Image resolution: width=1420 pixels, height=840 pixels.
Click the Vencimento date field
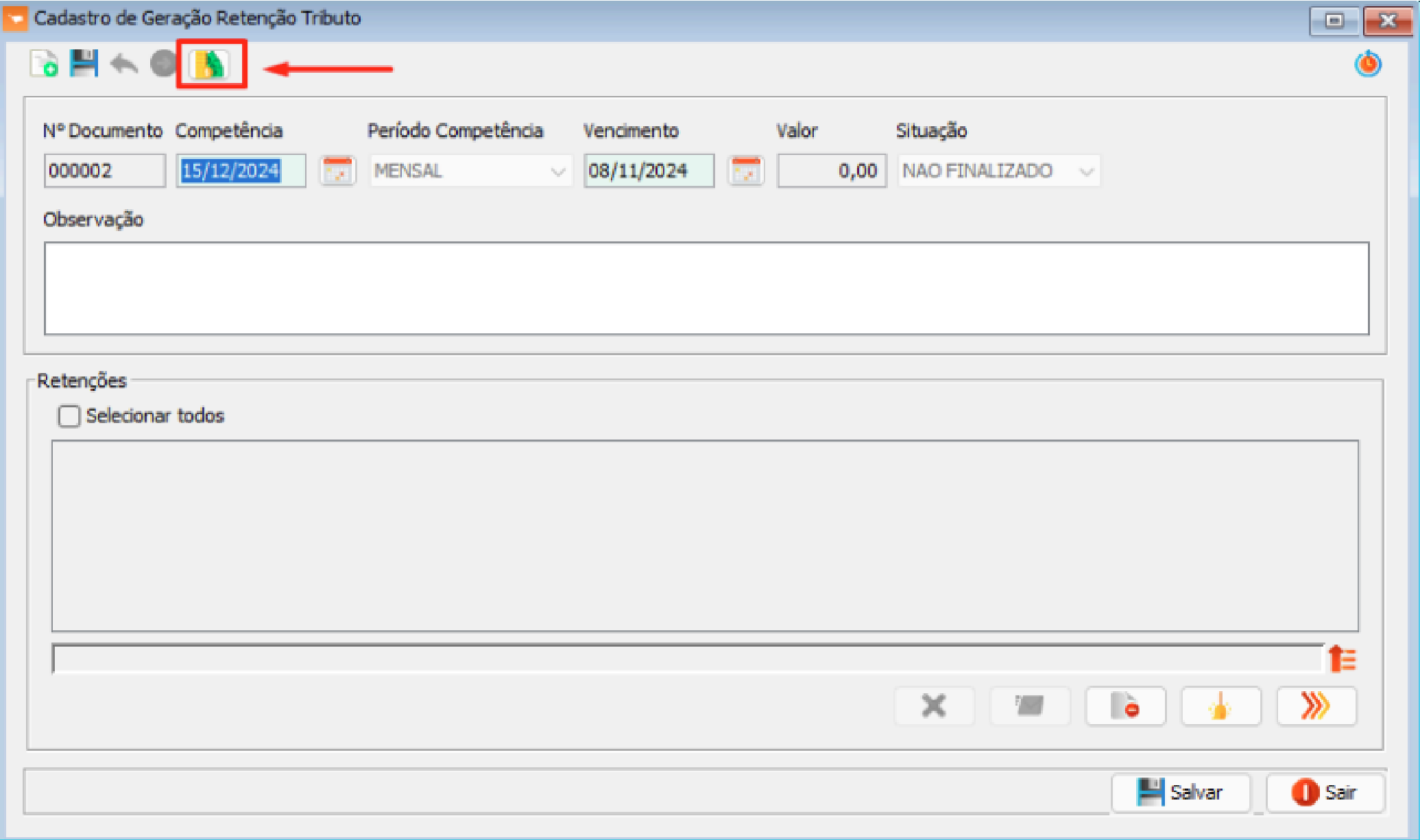tap(648, 171)
